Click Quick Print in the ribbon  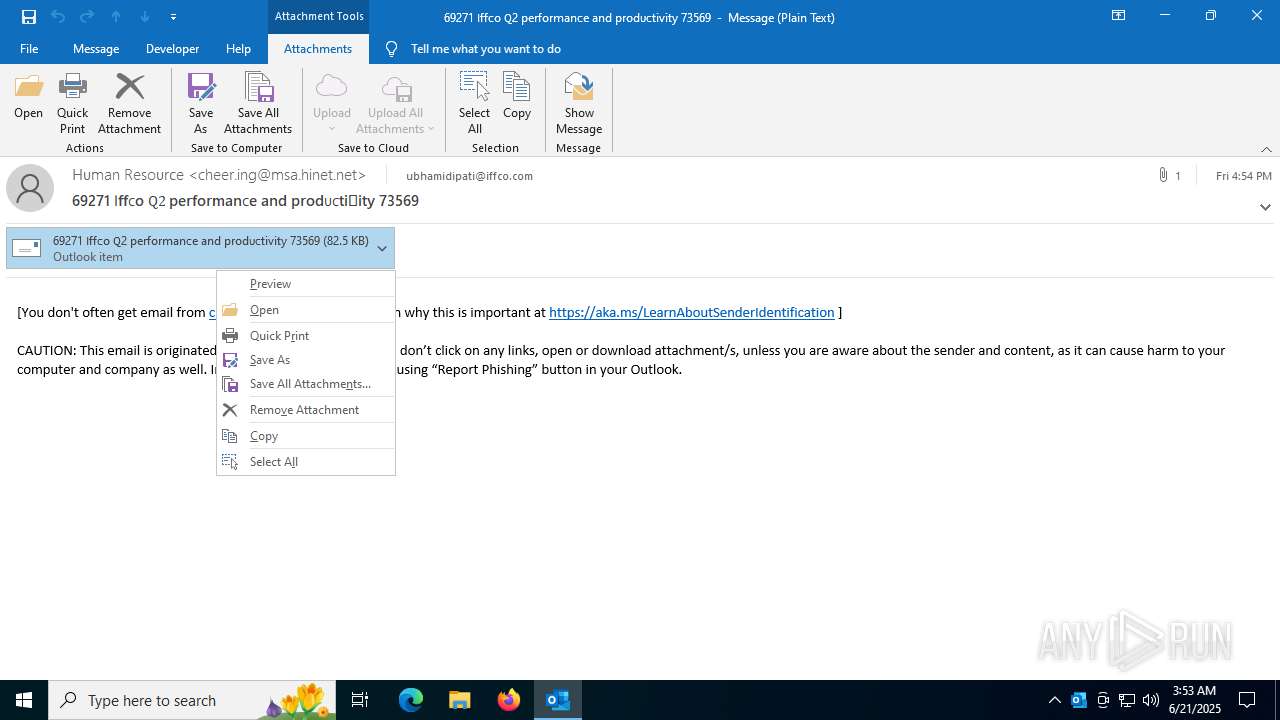coord(72,104)
